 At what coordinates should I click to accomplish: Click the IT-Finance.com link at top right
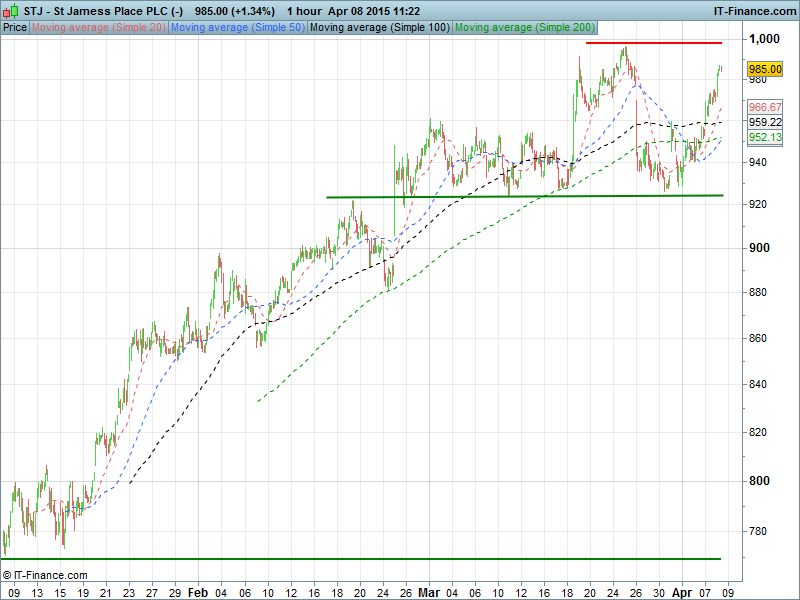pos(753,11)
